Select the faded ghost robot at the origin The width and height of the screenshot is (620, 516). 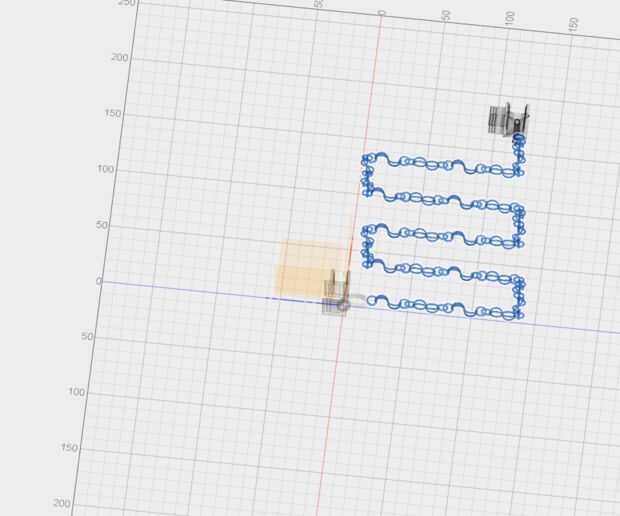(337, 293)
